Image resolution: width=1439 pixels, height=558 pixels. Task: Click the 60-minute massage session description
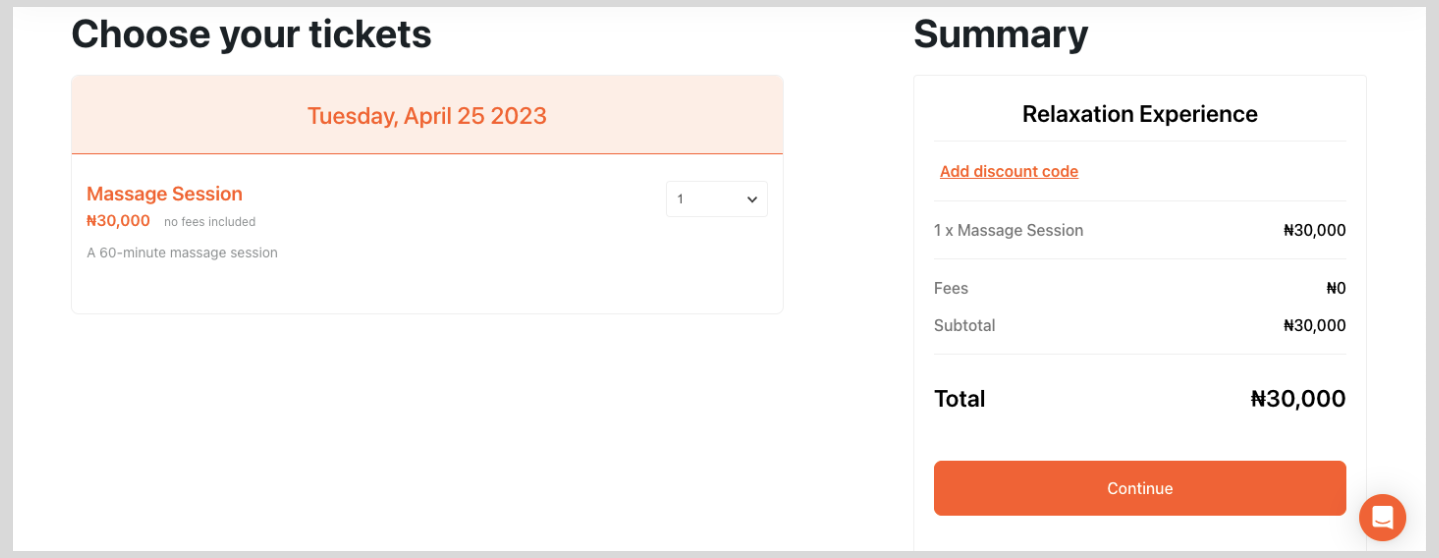[x=182, y=253]
